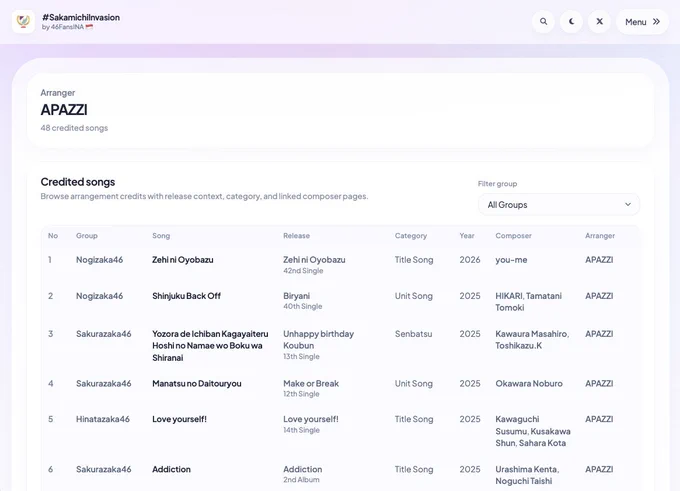Open the Menu button
The height and width of the screenshot is (491, 680).
(642, 22)
